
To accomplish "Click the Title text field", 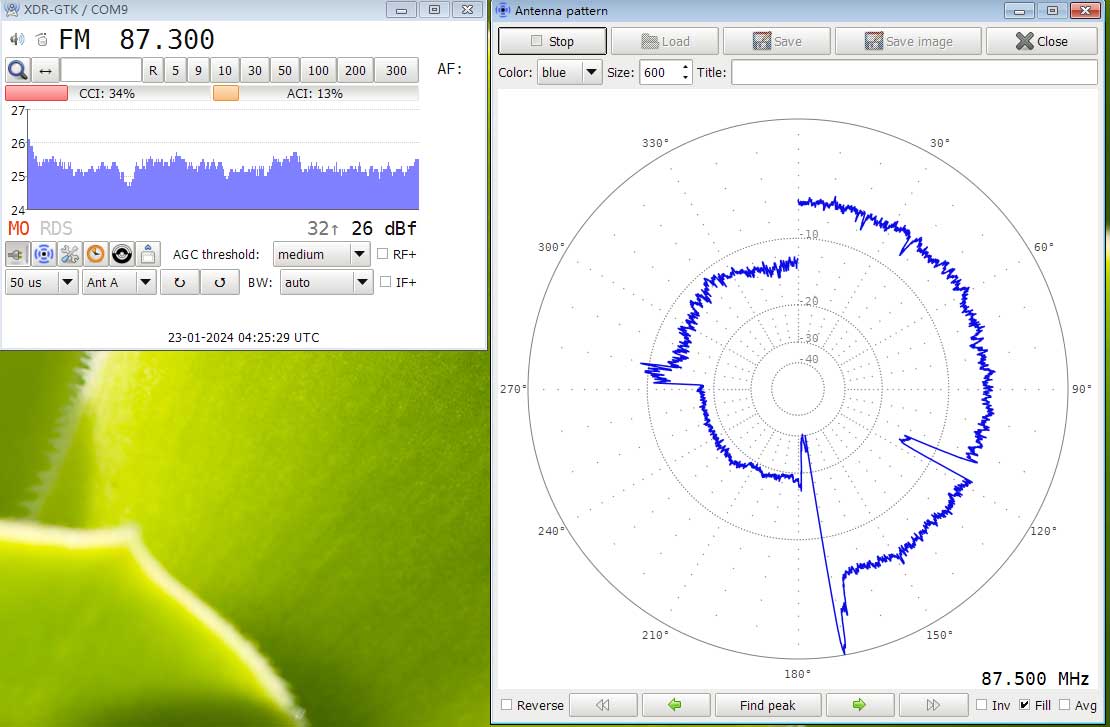I will (x=914, y=72).
